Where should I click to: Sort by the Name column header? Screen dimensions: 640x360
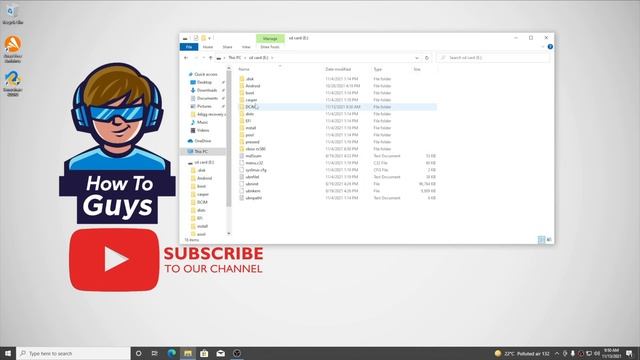click(244, 69)
